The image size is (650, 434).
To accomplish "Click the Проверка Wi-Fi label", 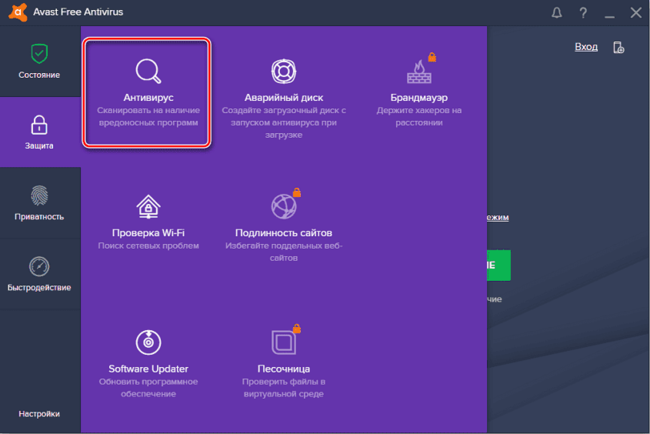I will point(148,233).
